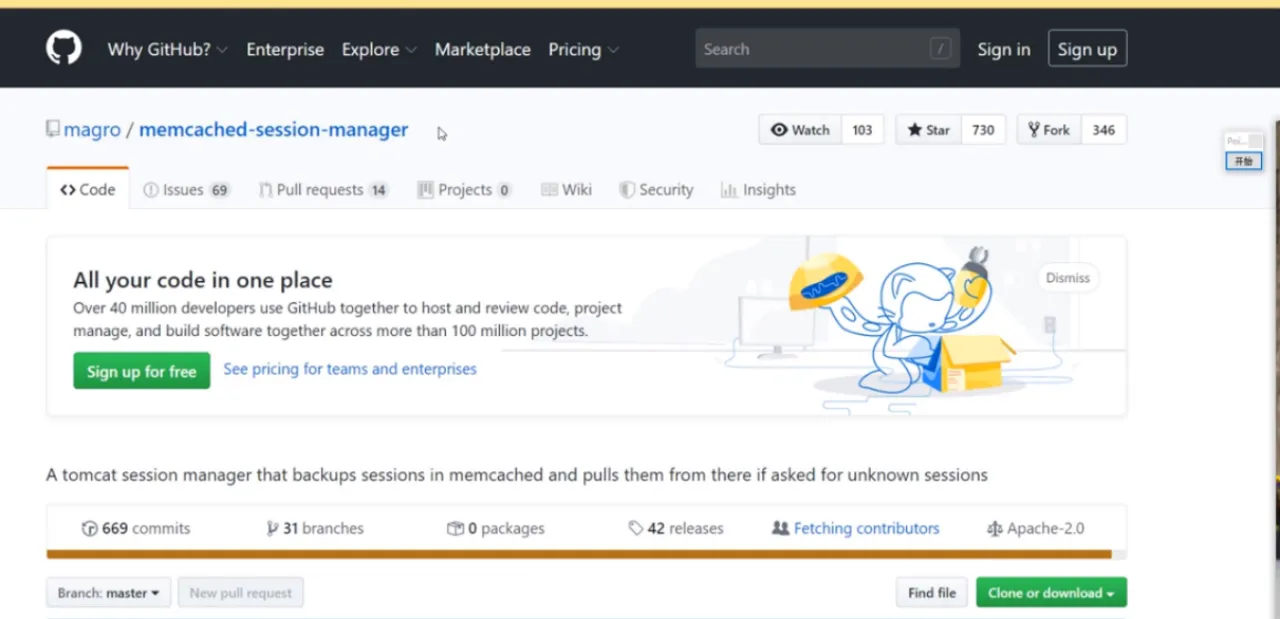Open the Insights tab
Viewport: 1280px width, 619px height.
[758, 190]
